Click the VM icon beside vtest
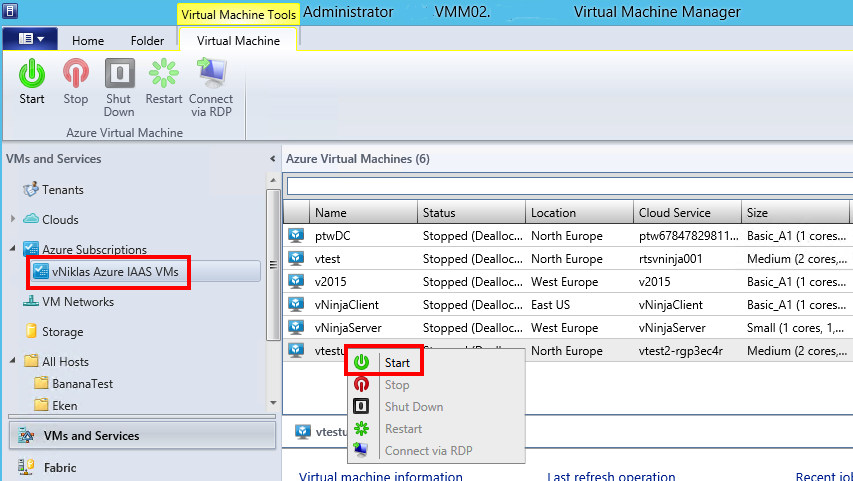This screenshot has width=853, height=481. click(296, 258)
